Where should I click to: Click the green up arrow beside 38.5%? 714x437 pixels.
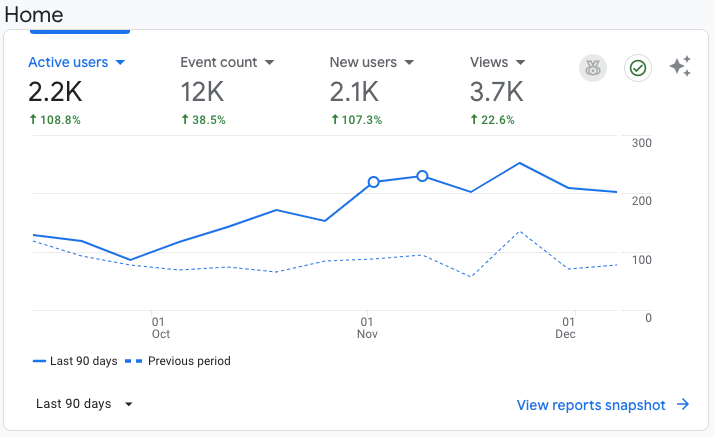(x=184, y=120)
